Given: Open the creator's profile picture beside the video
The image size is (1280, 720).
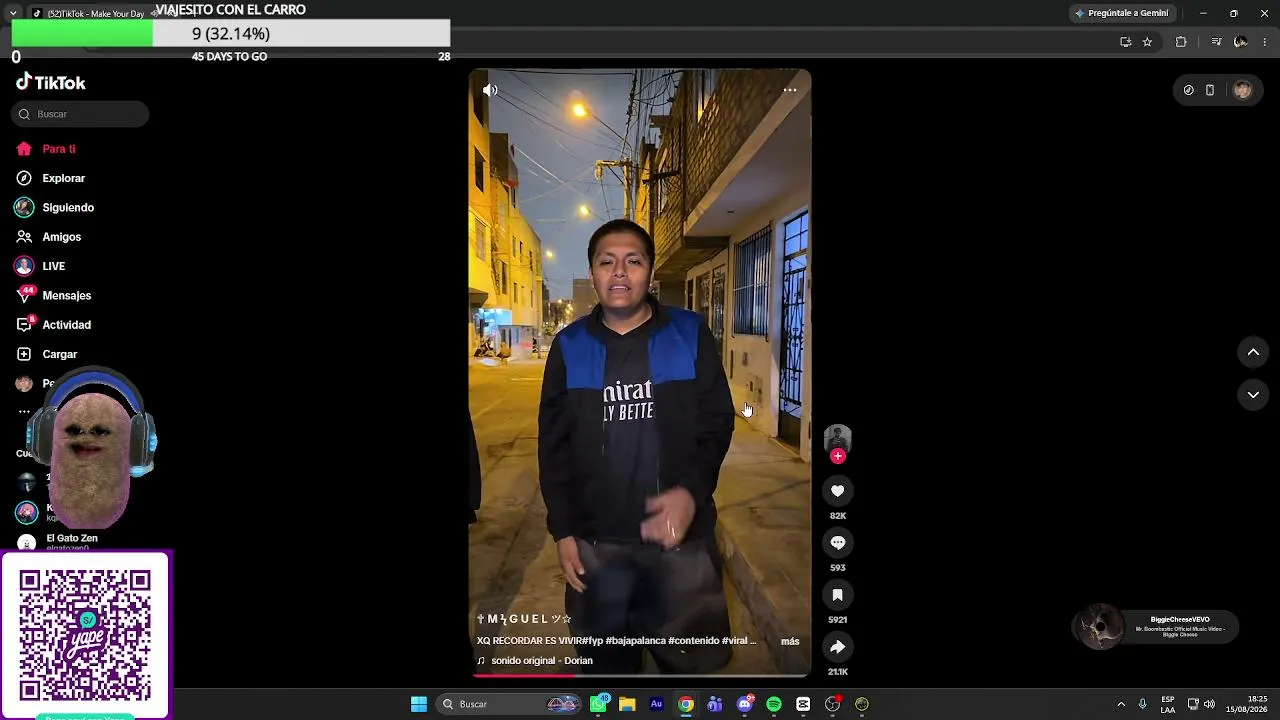Looking at the screenshot, I should coord(838,438).
